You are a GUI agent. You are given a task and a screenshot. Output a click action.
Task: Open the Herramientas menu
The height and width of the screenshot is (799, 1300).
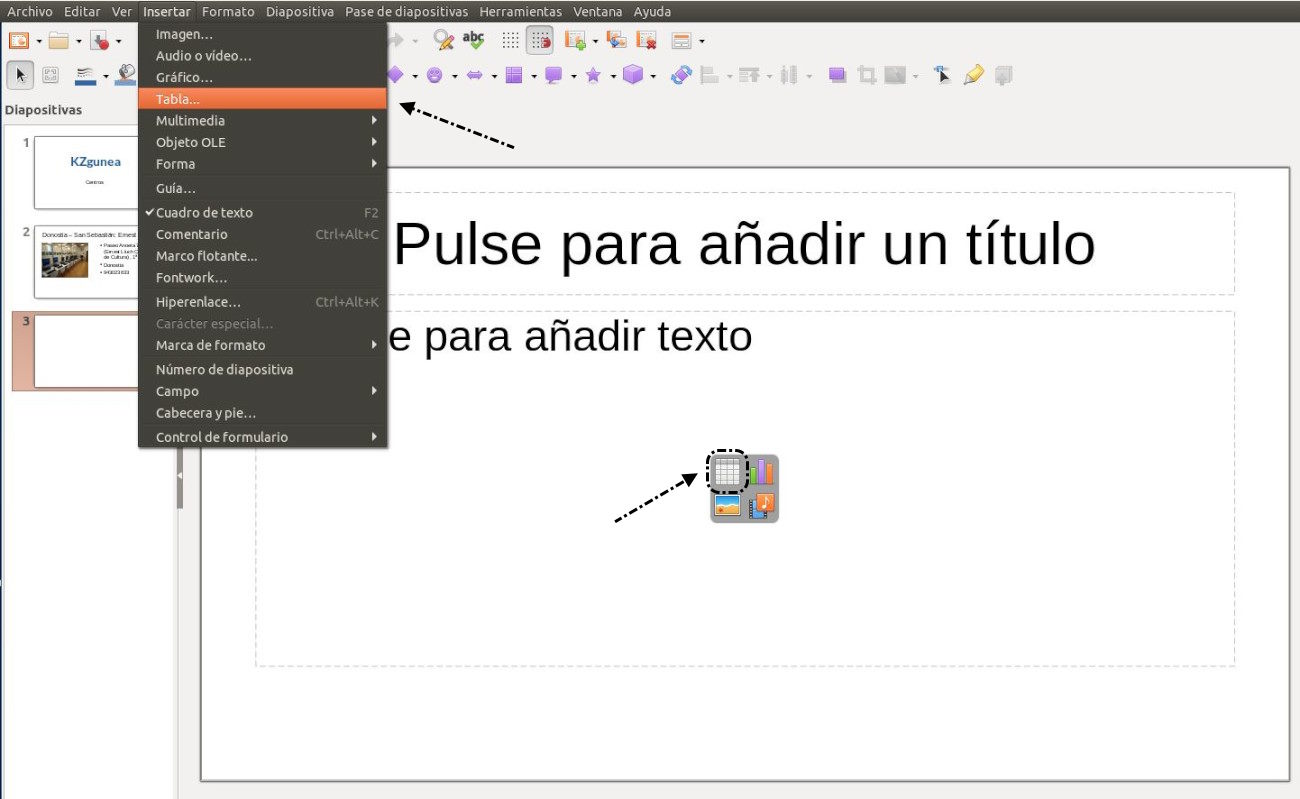[520, 12]
